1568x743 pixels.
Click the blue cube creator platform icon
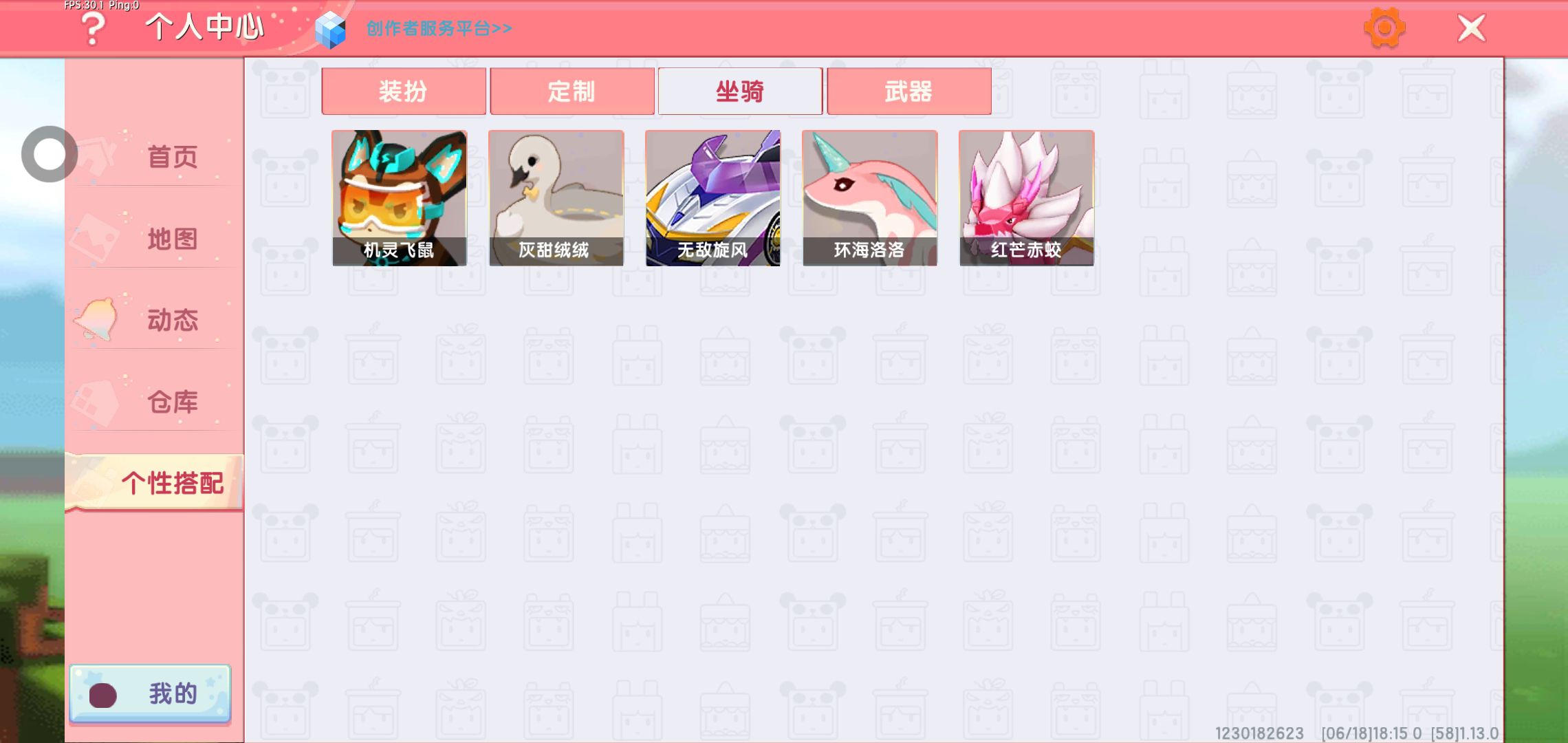tap(330, 30)
